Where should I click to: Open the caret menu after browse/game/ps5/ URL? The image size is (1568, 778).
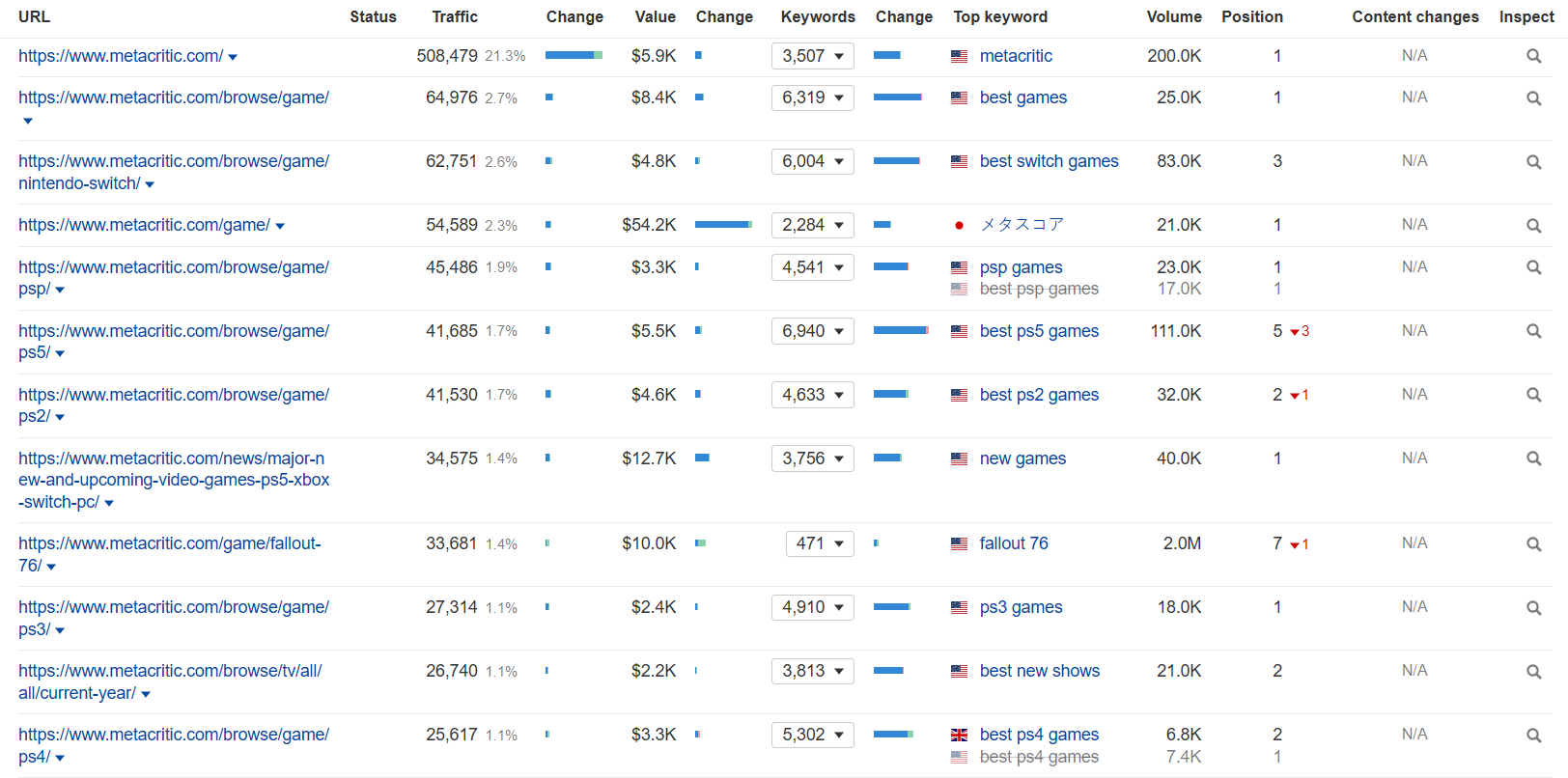(60, 353)
